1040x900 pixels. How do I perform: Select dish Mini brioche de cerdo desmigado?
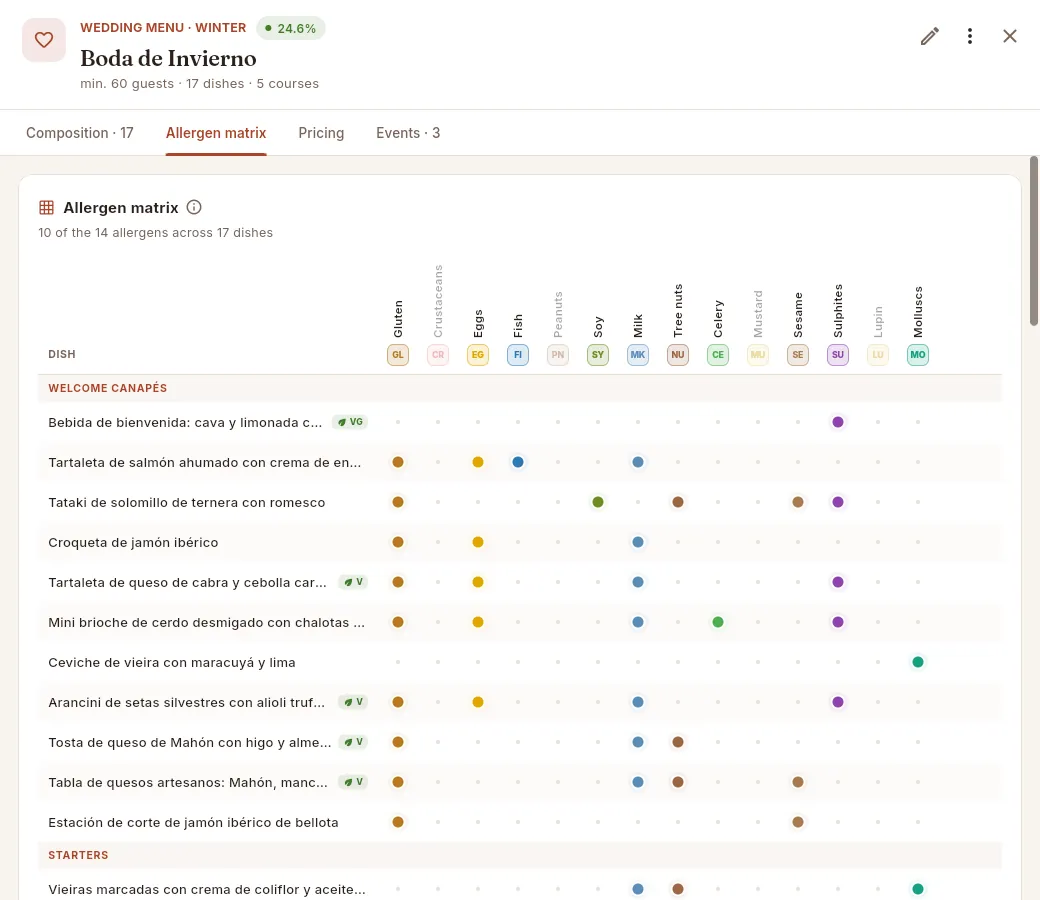pyautogui.click(x=206, y=623)
